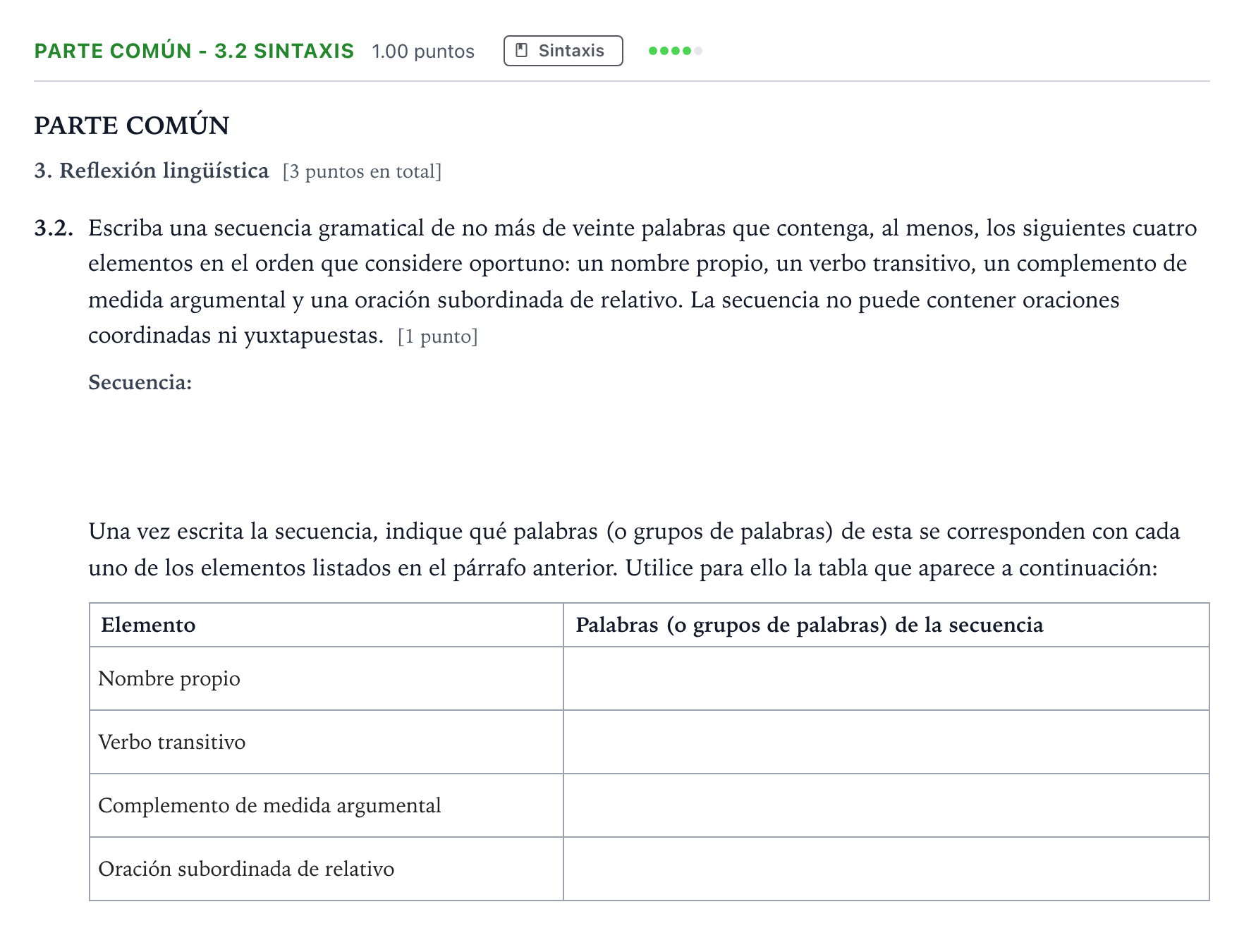Click the 'Verbo transitivo' row label
This screenshot has width=1244, height=952.
click(x=172, y=742)
